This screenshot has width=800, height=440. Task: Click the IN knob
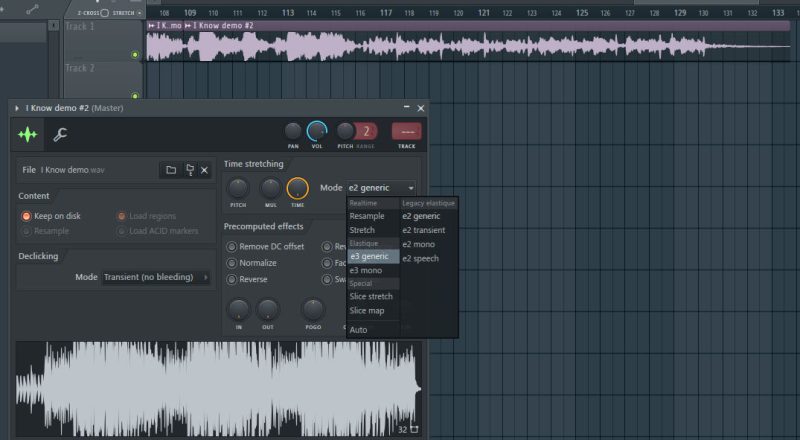238,309
